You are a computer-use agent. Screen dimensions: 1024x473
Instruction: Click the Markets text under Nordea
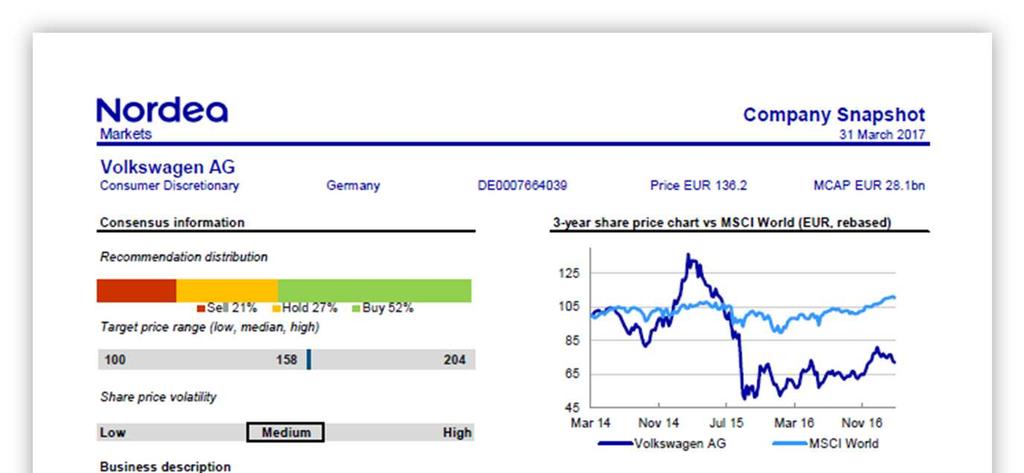(125, 134)
